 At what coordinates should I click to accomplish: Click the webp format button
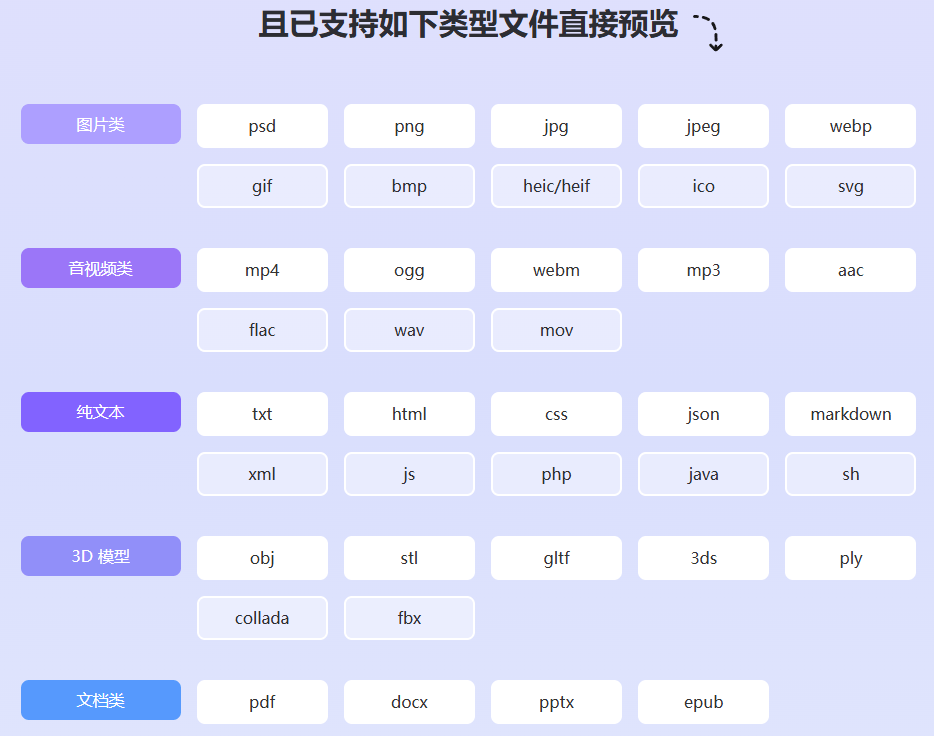point(850,126)
